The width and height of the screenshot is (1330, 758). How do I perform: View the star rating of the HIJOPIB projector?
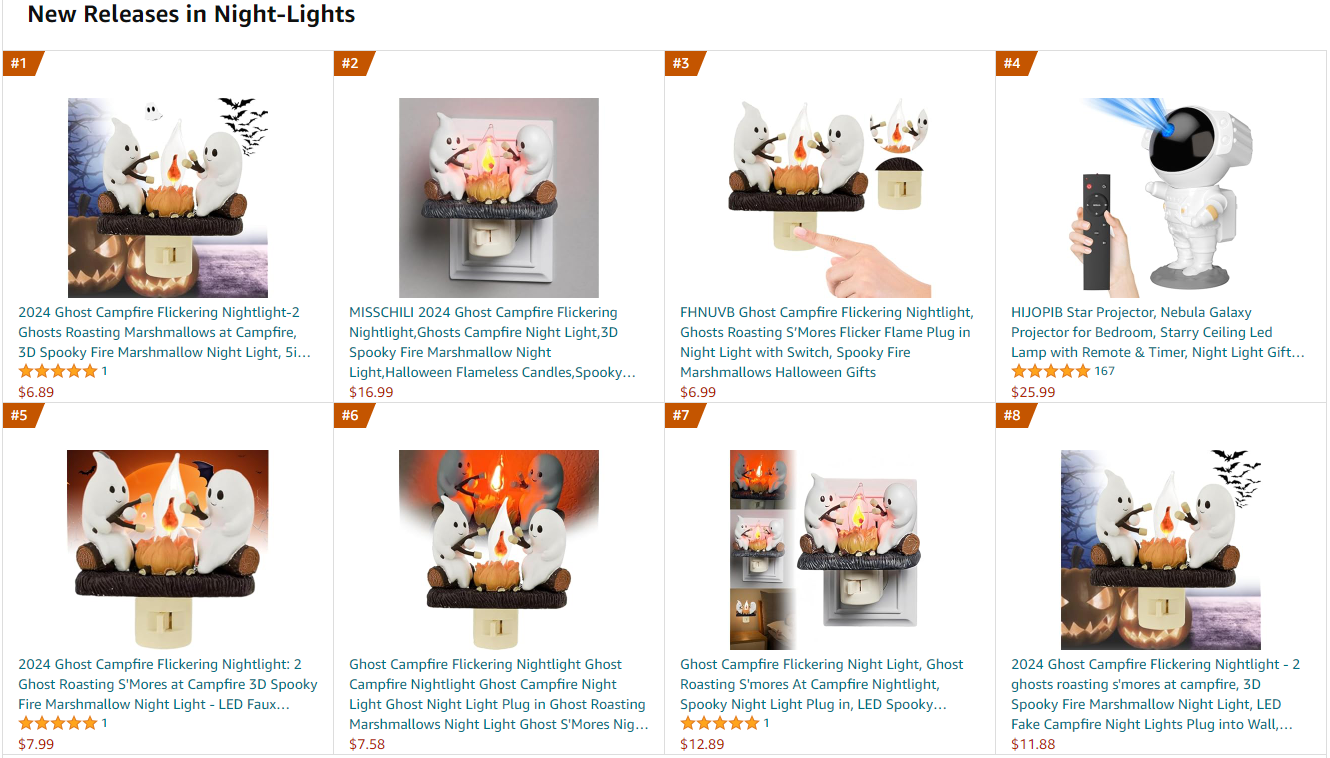1050,371
